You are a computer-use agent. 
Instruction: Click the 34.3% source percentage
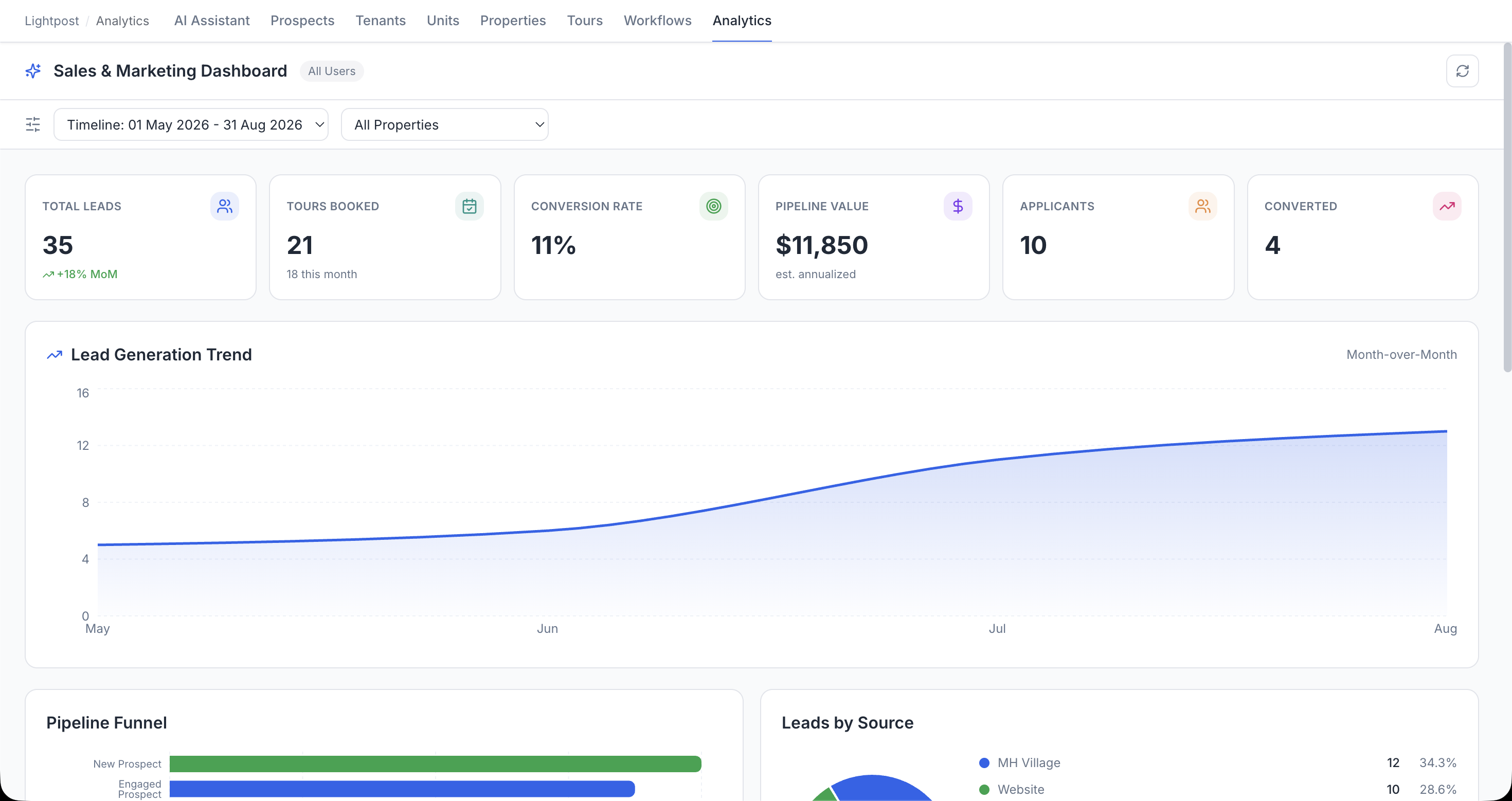coord(1438,763)
